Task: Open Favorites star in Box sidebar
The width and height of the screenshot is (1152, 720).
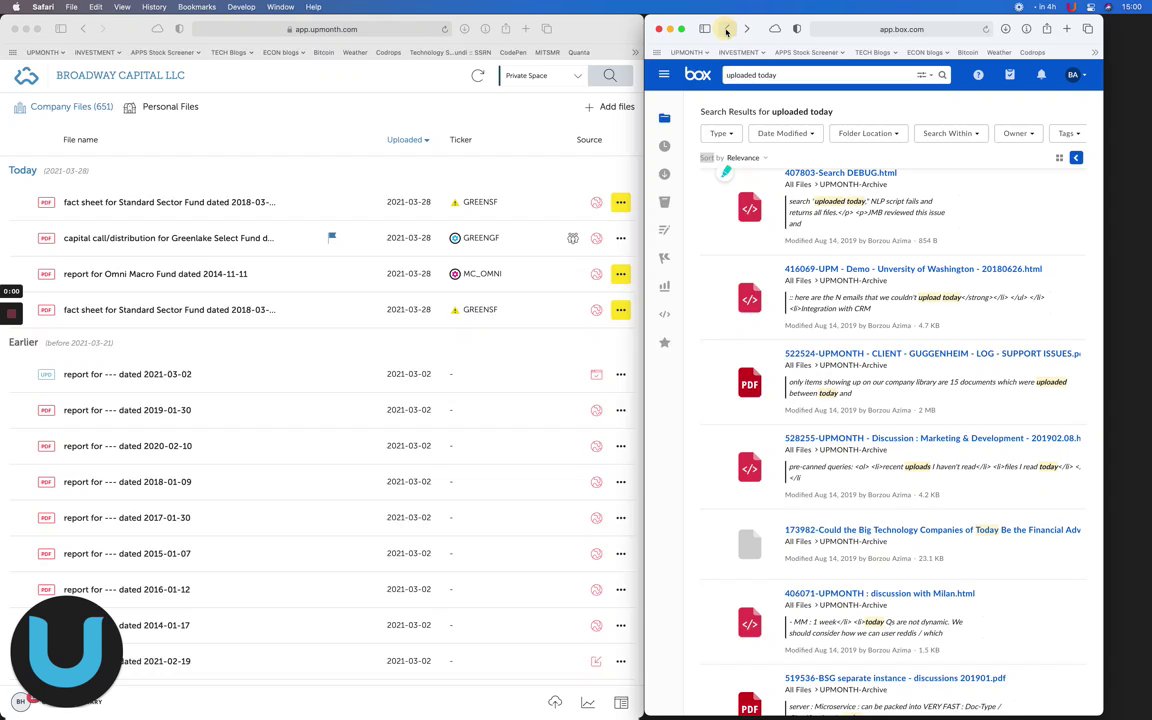Action: 665,342
